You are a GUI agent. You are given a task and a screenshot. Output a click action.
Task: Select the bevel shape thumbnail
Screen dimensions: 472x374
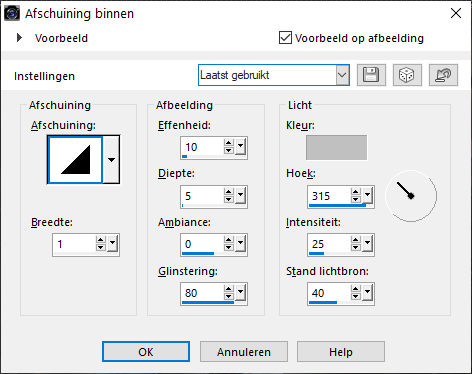click(x=75, y=159)
